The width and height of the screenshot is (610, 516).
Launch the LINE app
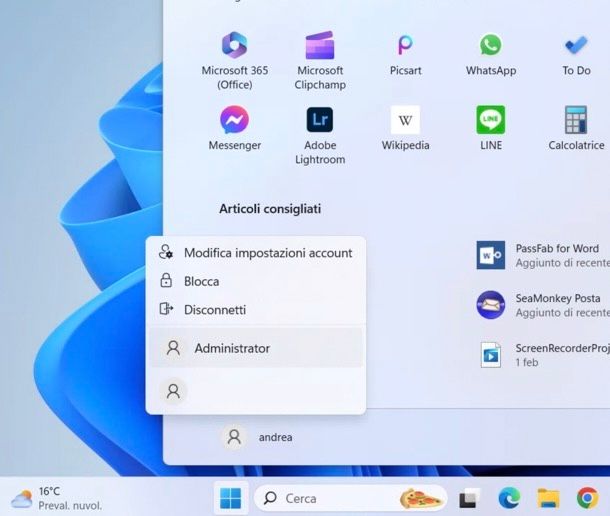[491, 128]
